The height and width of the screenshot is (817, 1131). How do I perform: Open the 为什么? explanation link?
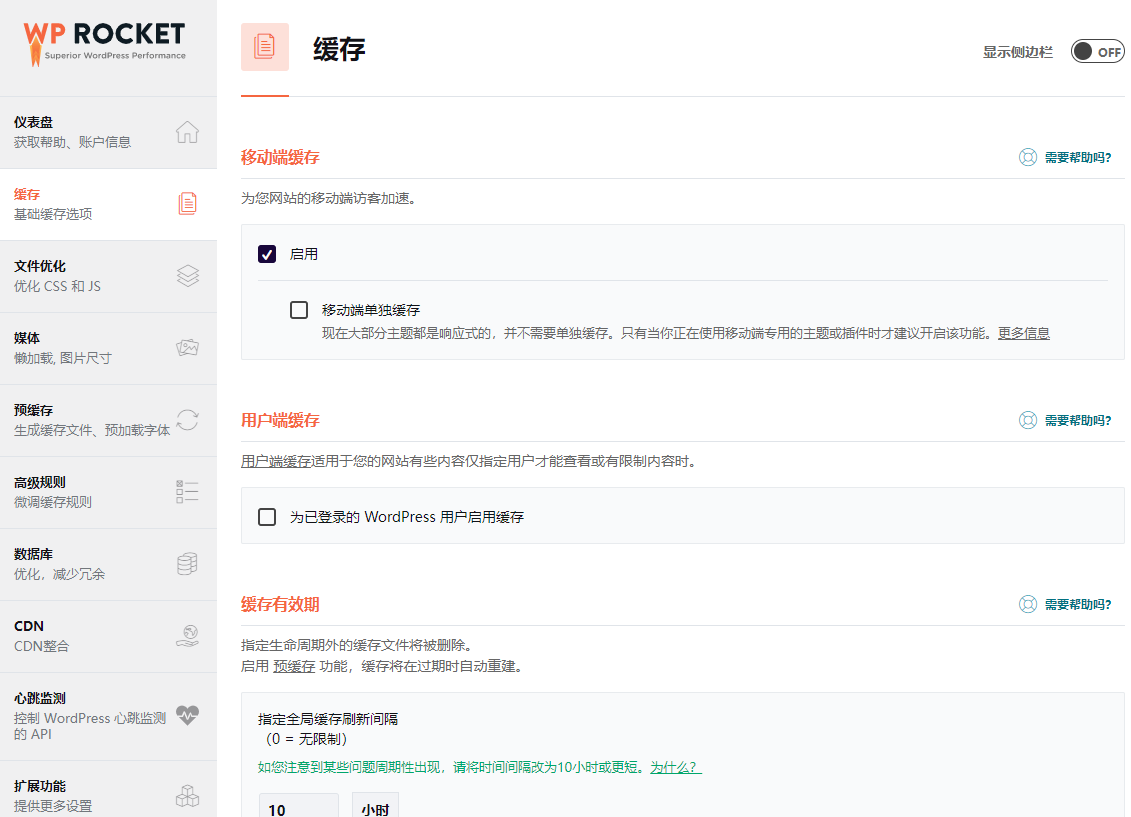pyautogui.click(x=673, y=767)
